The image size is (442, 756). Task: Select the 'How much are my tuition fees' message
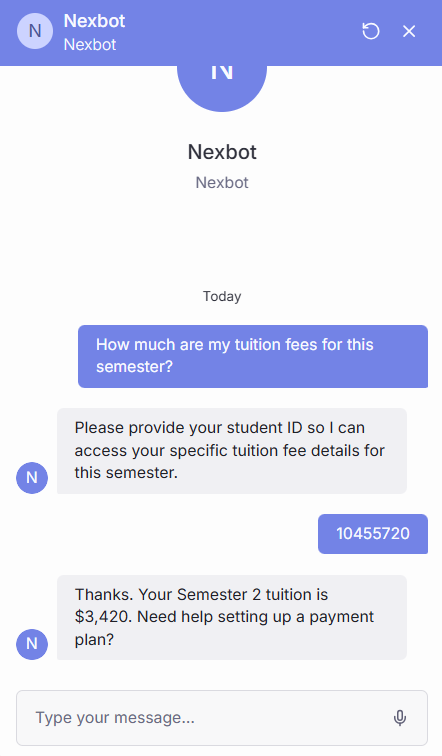coord(253,356)
